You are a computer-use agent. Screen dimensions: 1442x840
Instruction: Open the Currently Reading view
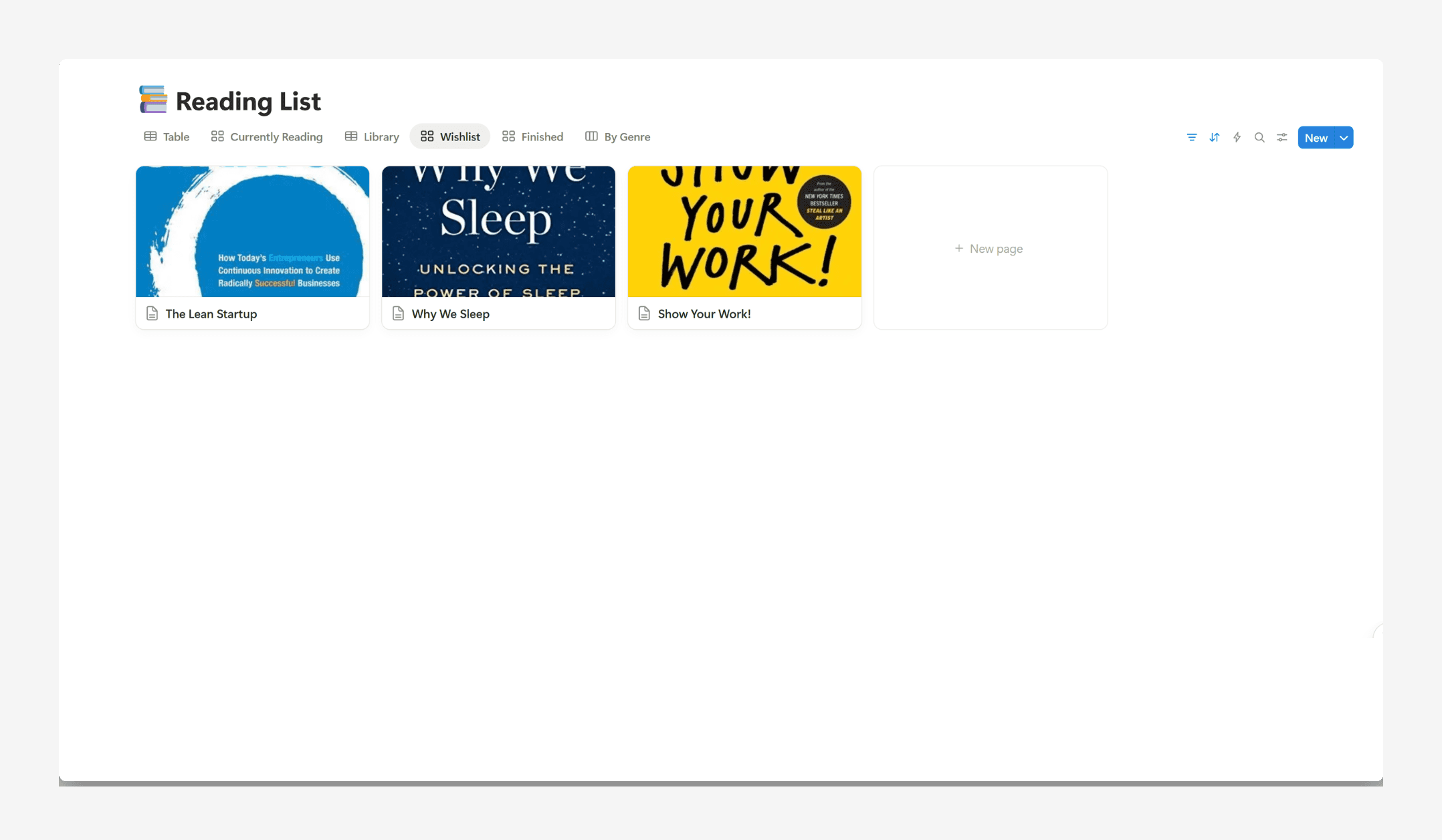(276, 136)
